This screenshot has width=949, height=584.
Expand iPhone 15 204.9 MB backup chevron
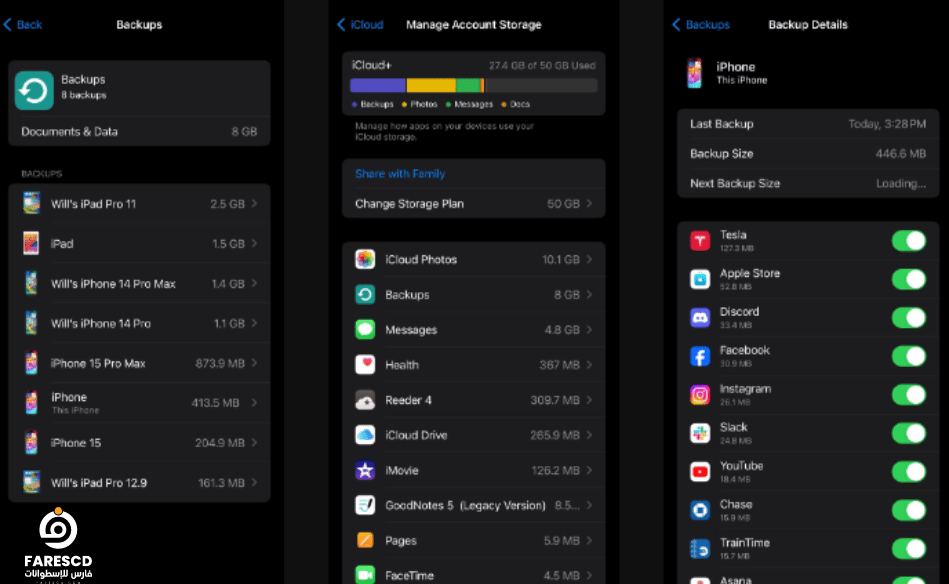click(x=255, y=442)
